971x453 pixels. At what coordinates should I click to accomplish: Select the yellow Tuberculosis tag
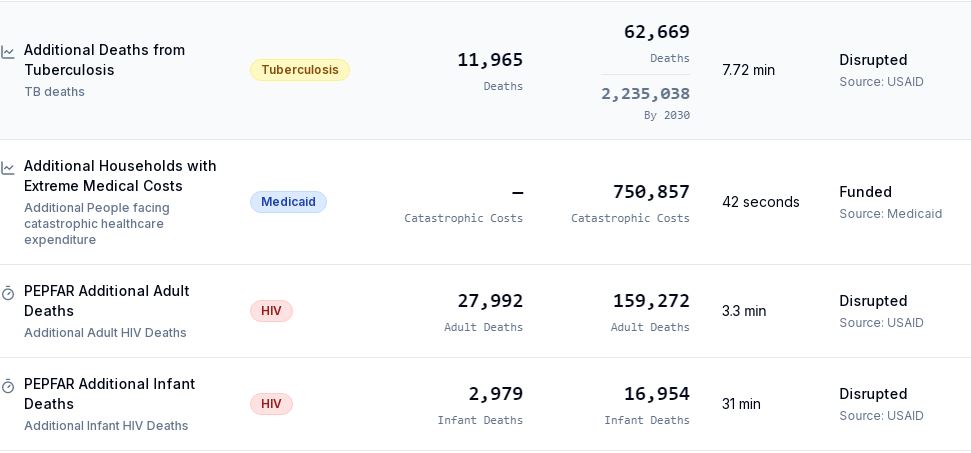click(x=300, y=70)
